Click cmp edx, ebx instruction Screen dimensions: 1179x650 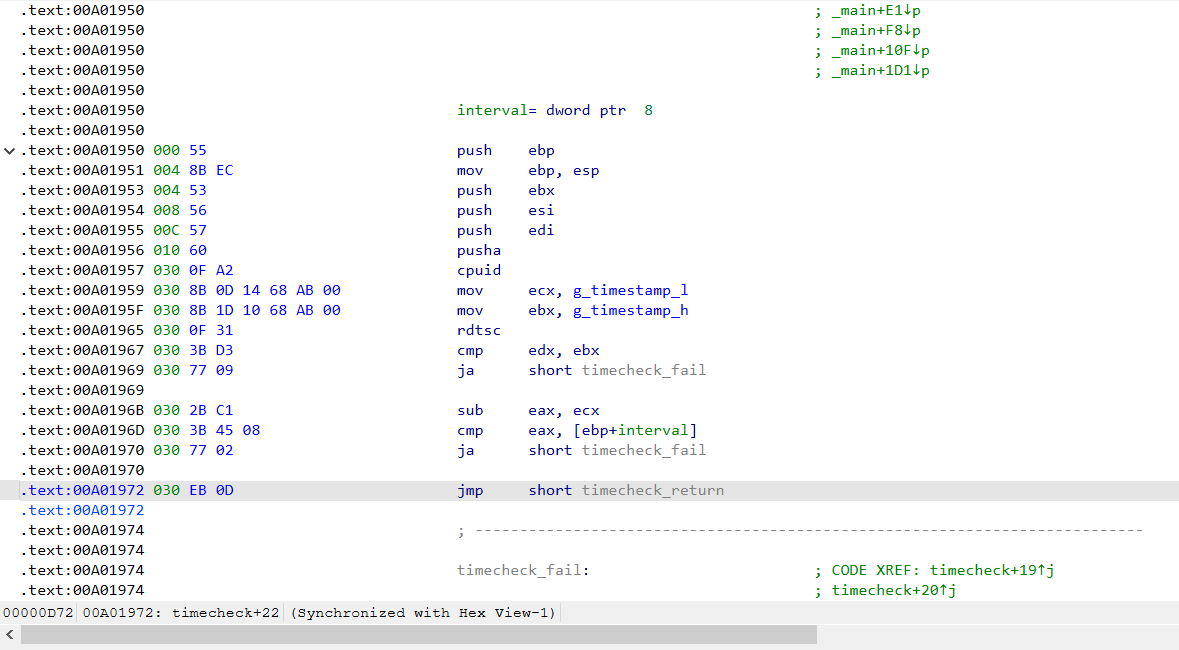click(x=528, y=351)
